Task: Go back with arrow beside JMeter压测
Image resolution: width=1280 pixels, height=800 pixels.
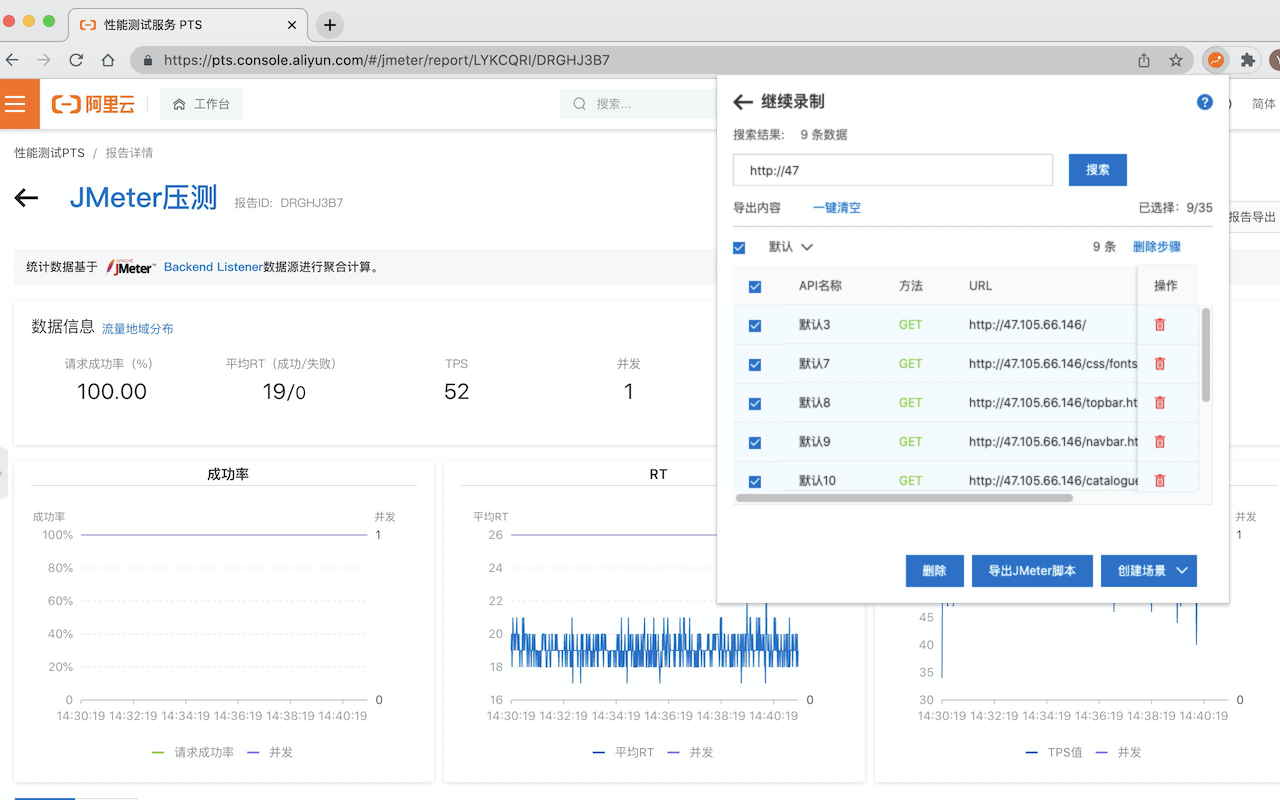Action: [x=26, y=198]
